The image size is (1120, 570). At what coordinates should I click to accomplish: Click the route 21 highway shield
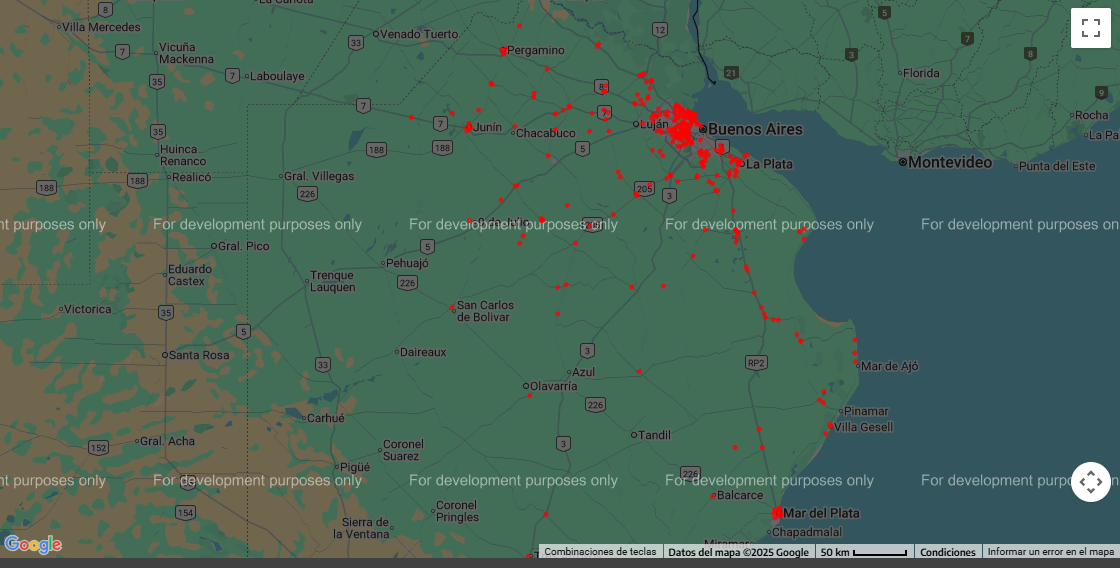pyautogui.click(x=731, y=73)
